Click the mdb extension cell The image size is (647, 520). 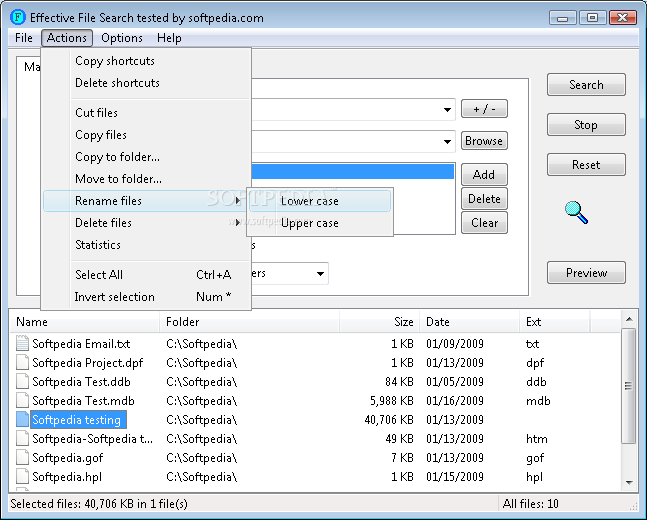pyautogui.click(x=538, y=401)
